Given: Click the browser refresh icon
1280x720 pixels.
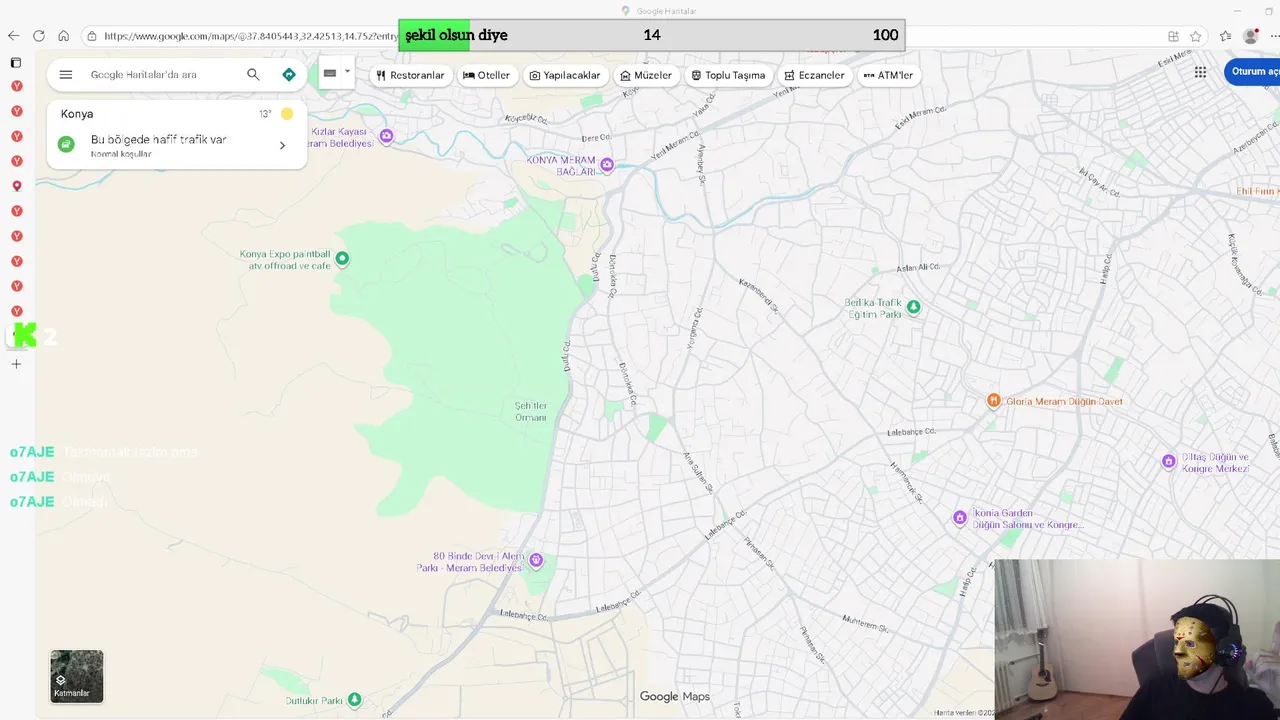Looking at the screenshot, I should point(38,36).
